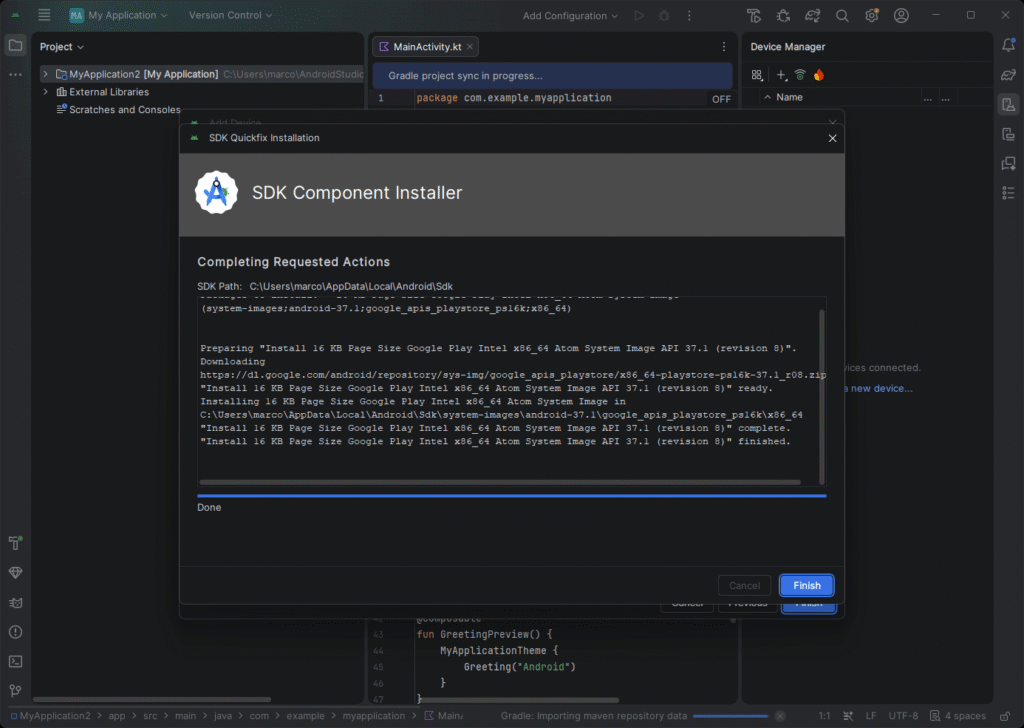Click the More tool windows ellipsis on left sidebar

click(16, 75)
